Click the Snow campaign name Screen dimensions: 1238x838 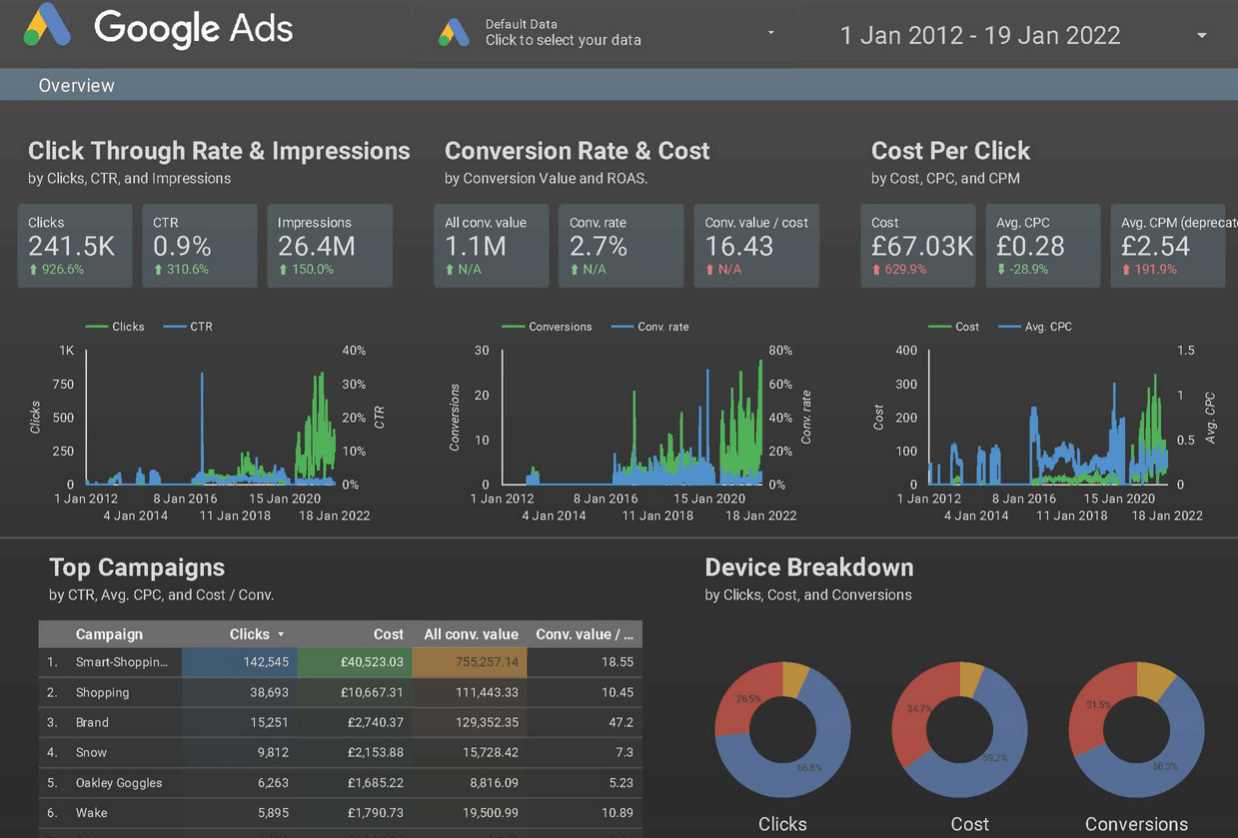91,752
